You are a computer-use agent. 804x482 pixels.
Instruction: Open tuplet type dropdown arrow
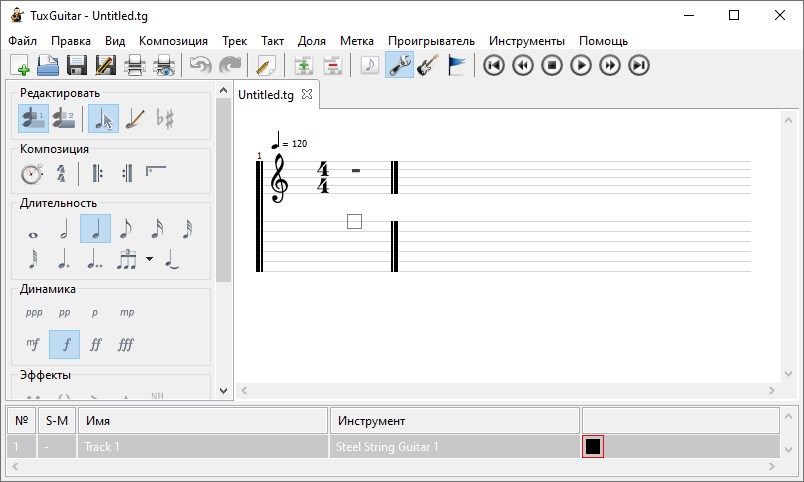pyautogui.click(x=149, y=259)
